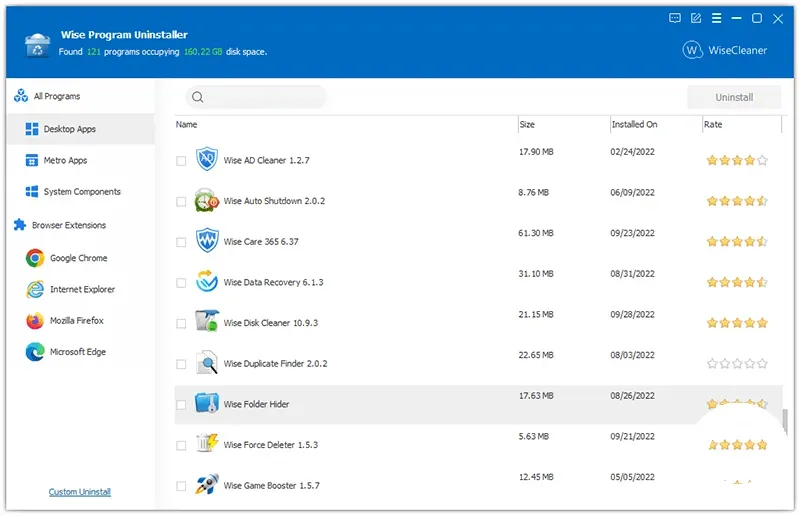Click the 09/28/2022 install date

[632, 314]
